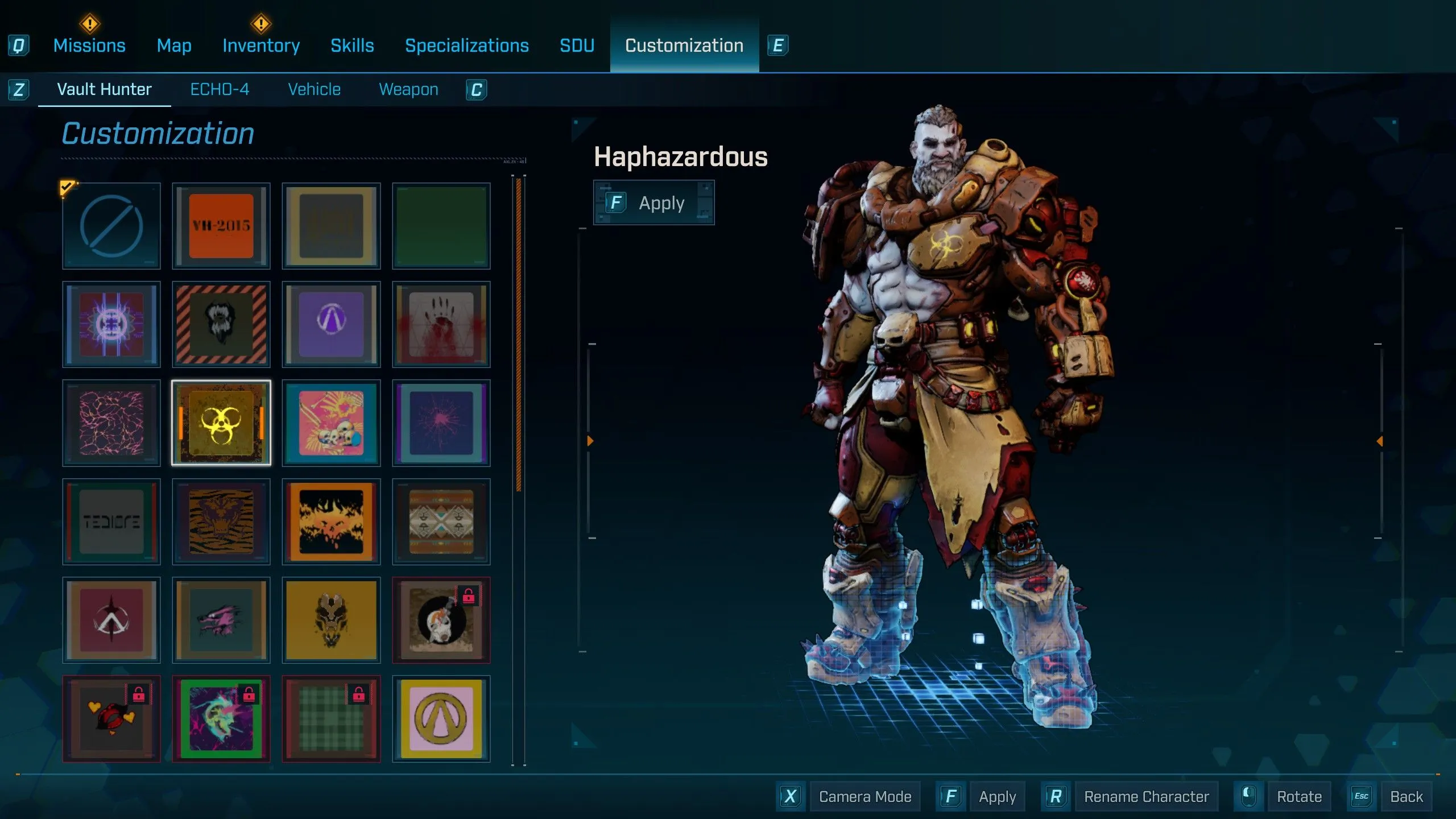Select the crimson tile with white Vault emblem
The image size is (1456, 819).
pyautogui.click(x=111, y=620)
